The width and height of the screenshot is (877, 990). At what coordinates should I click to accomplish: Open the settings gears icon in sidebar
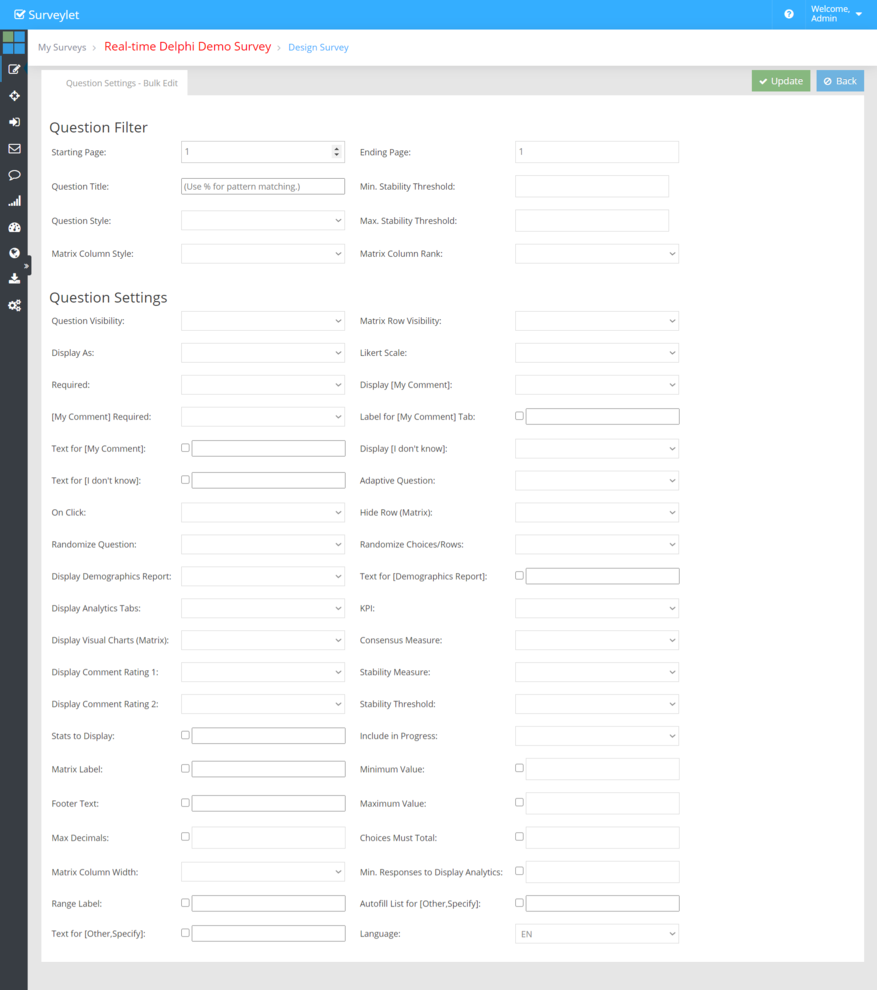(14, 305)
